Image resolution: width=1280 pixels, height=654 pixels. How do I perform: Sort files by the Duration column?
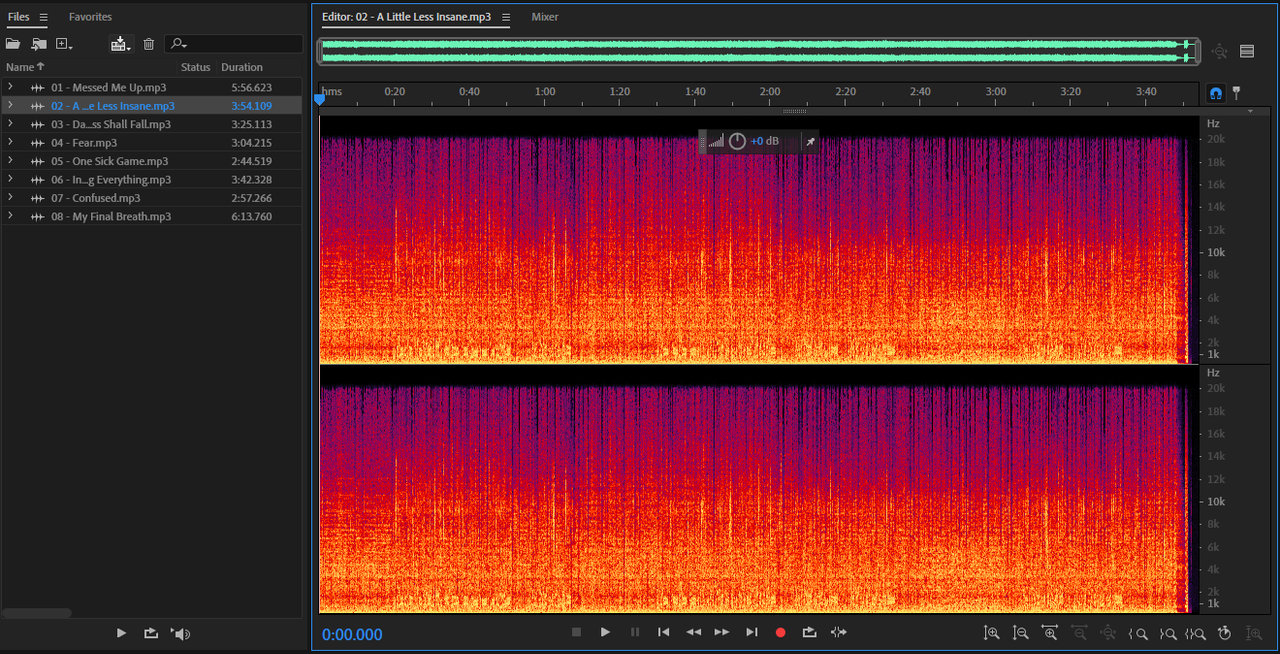(x=242, y=67)
